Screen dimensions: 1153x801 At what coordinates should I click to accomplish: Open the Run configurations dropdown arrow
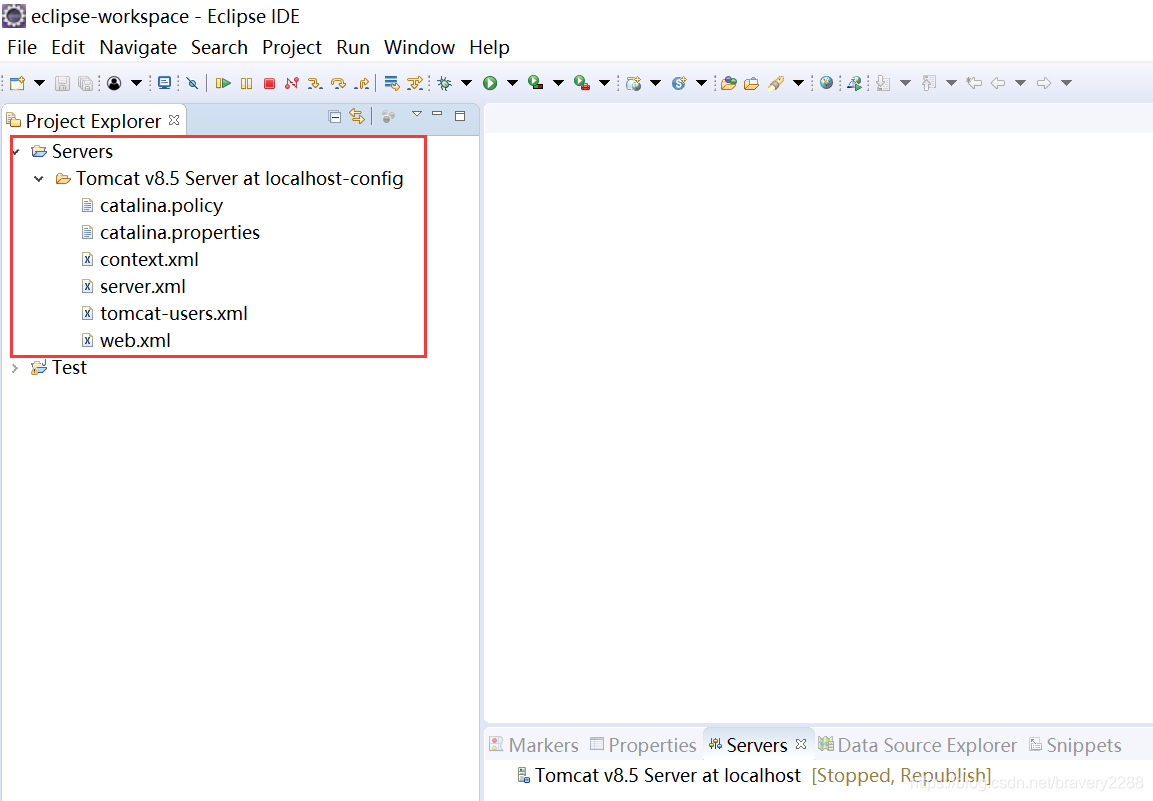click(513, 83)
